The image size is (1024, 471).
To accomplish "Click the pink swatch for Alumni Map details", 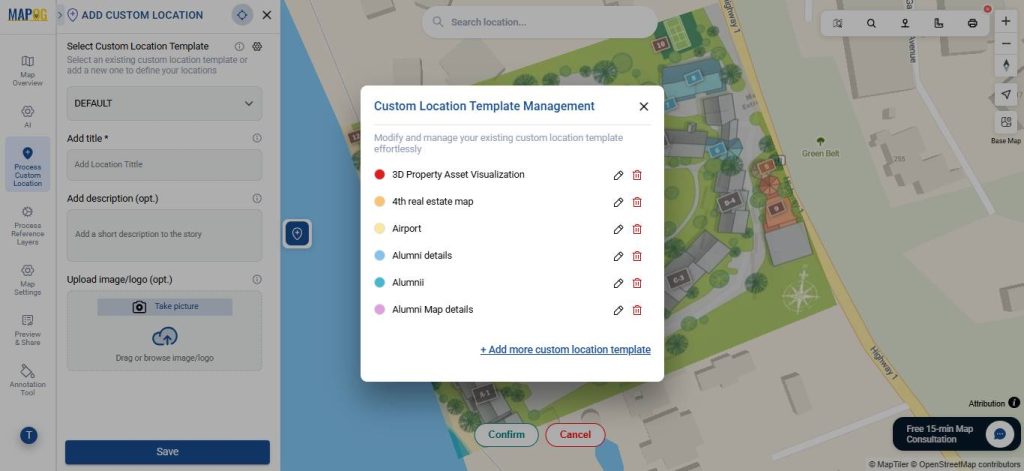I will click(379, 310).
